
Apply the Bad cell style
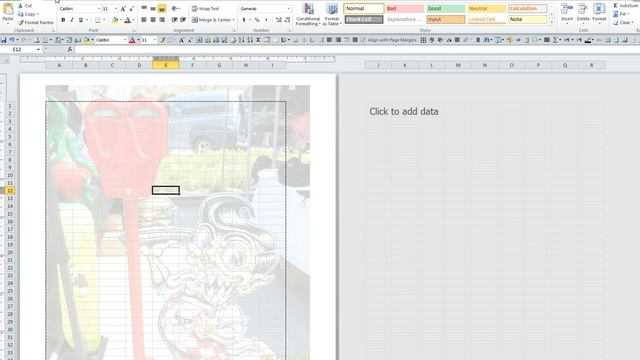pos(405,9)
